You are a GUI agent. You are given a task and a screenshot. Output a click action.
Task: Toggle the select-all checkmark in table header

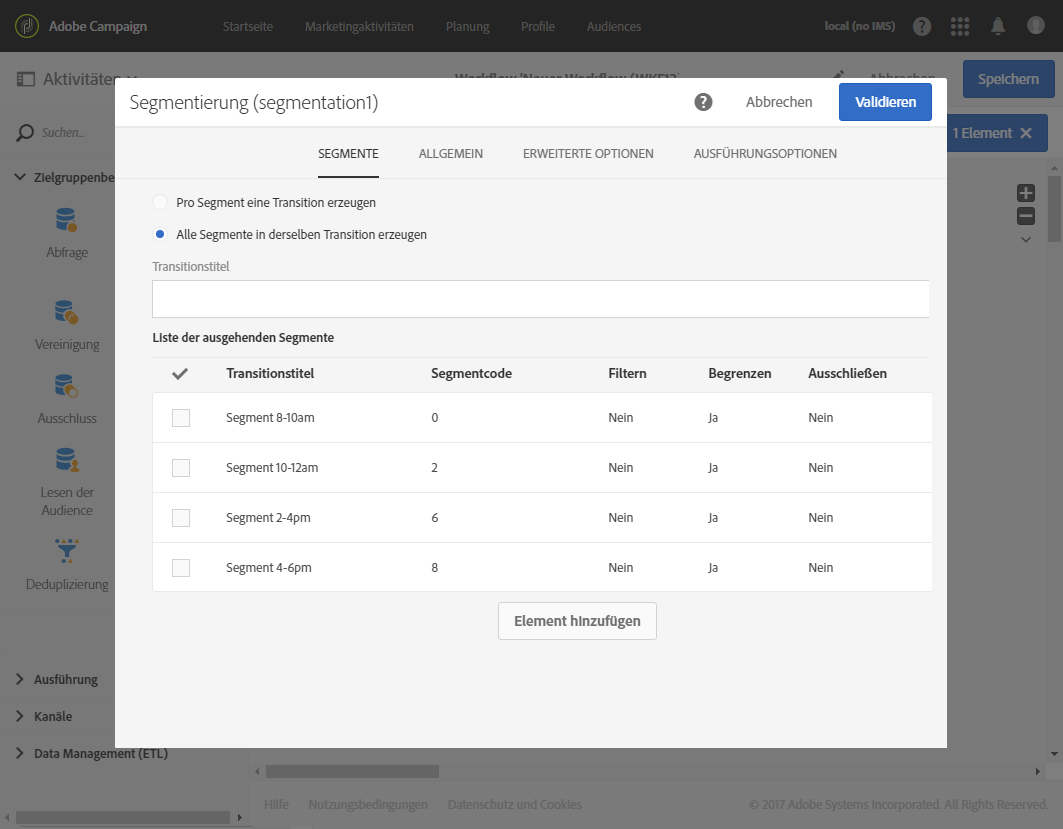click(x=181, y=374)
